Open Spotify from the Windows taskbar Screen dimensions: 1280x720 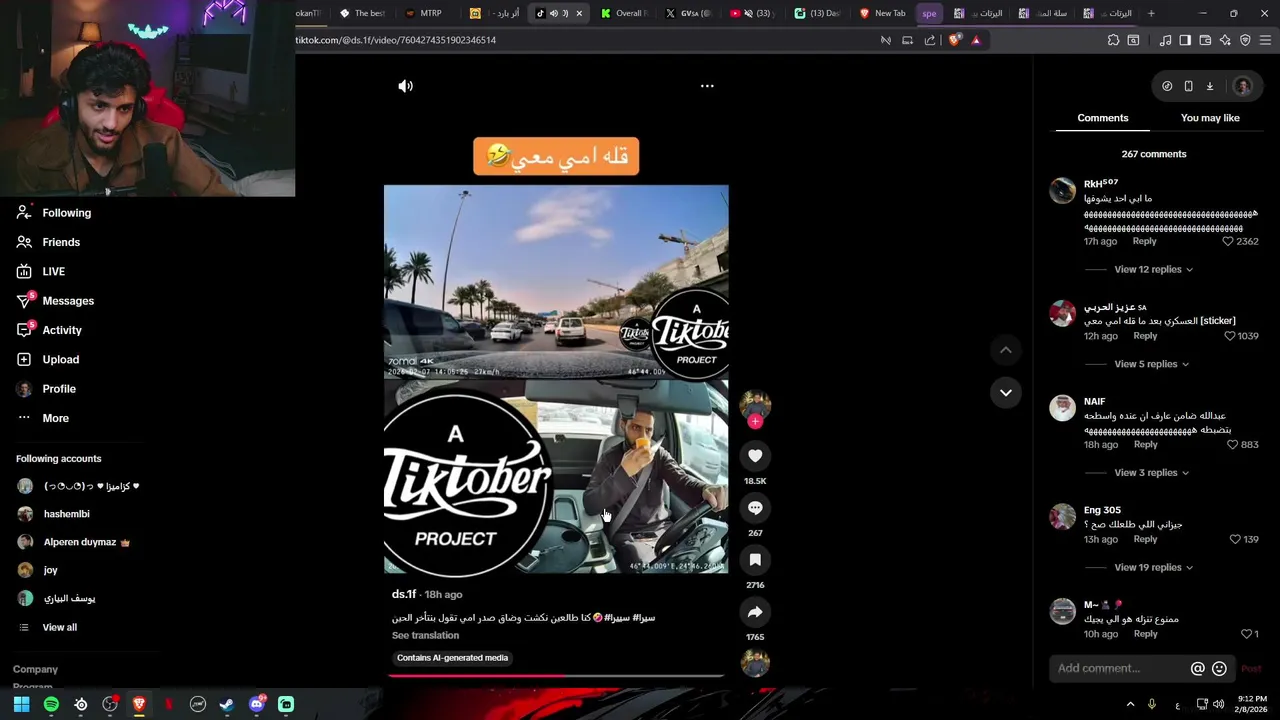51,704
